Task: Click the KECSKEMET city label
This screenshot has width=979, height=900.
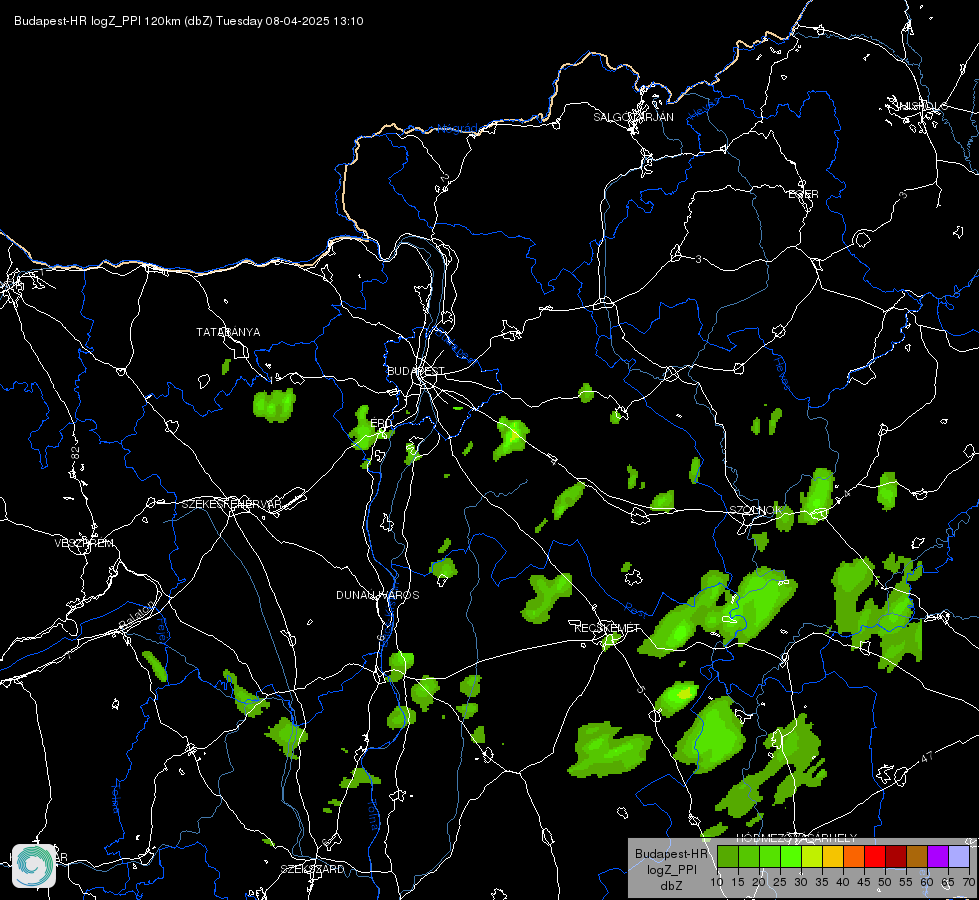Action: [607, 628]
